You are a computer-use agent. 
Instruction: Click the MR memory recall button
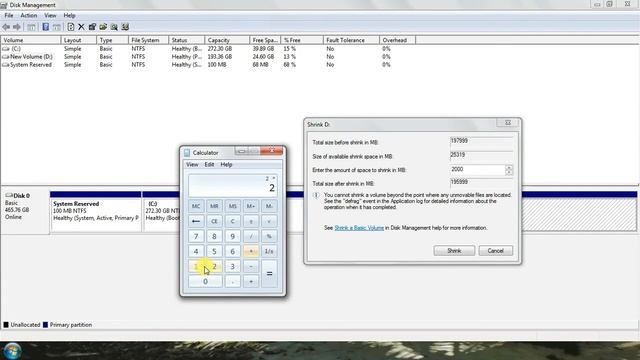click(x=214, y=206)
